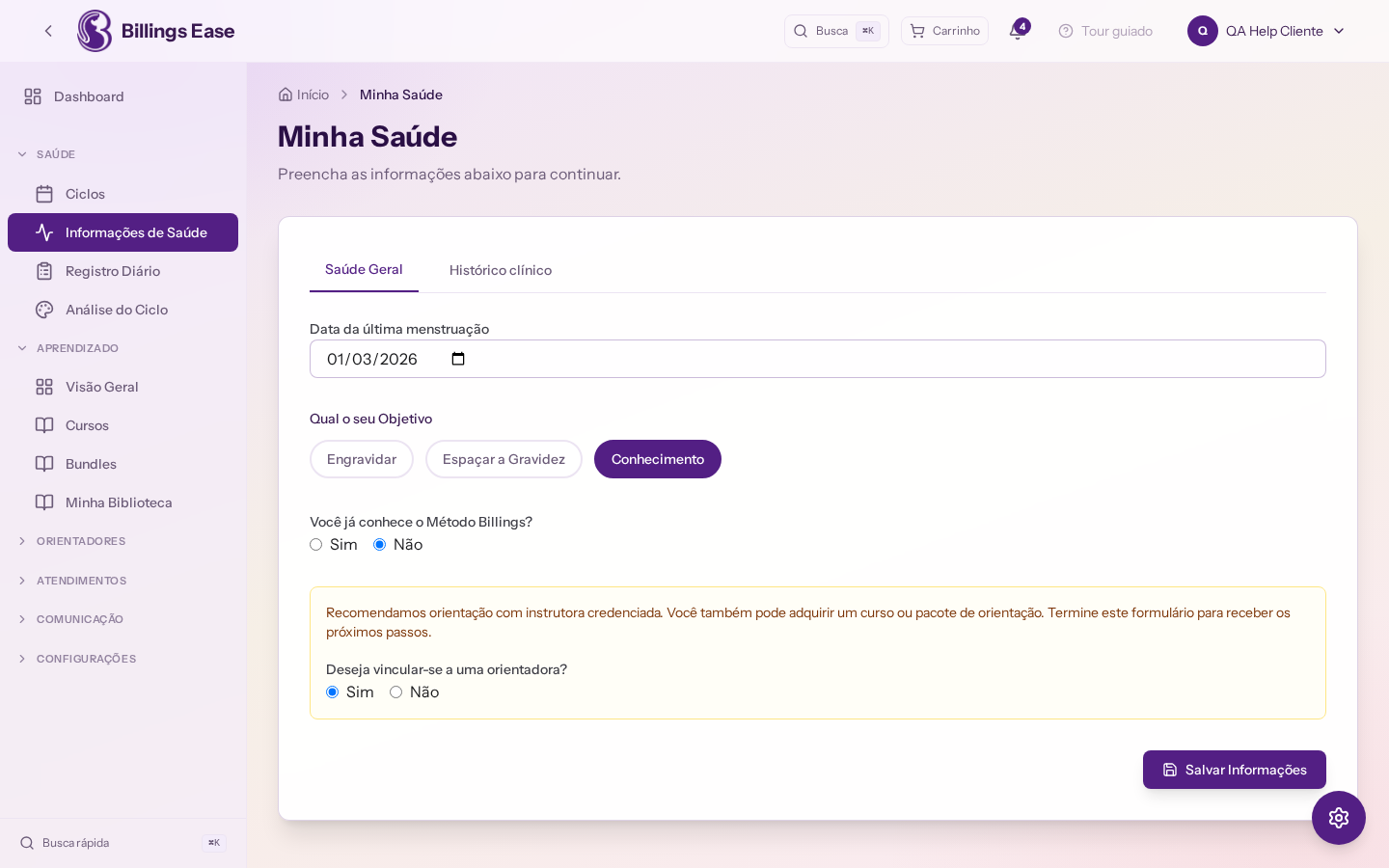Select Sim for linking to an orientadora
Screen dimensions: 1389x868
click(x=332, y=692)
